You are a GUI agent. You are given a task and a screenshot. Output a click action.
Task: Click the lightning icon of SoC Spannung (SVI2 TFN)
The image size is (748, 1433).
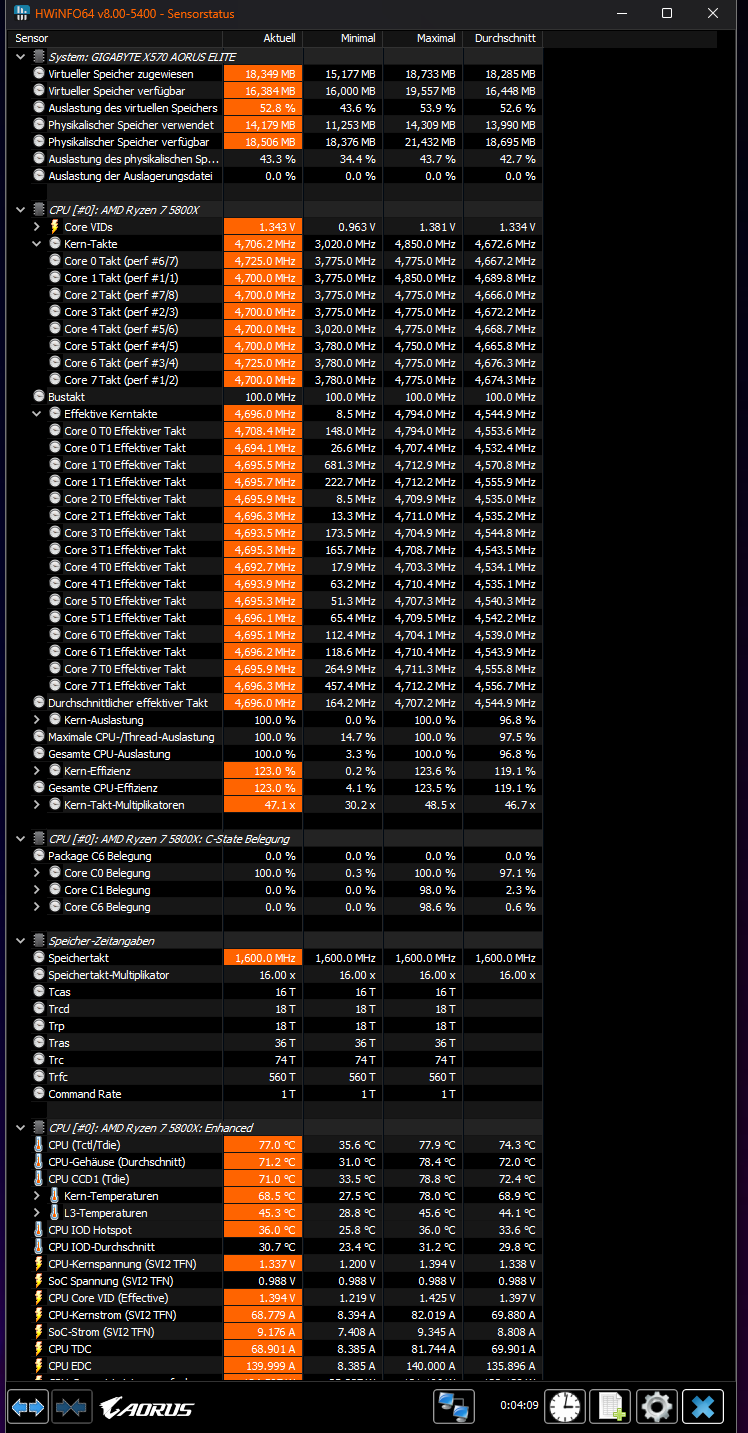(39, 1281)
